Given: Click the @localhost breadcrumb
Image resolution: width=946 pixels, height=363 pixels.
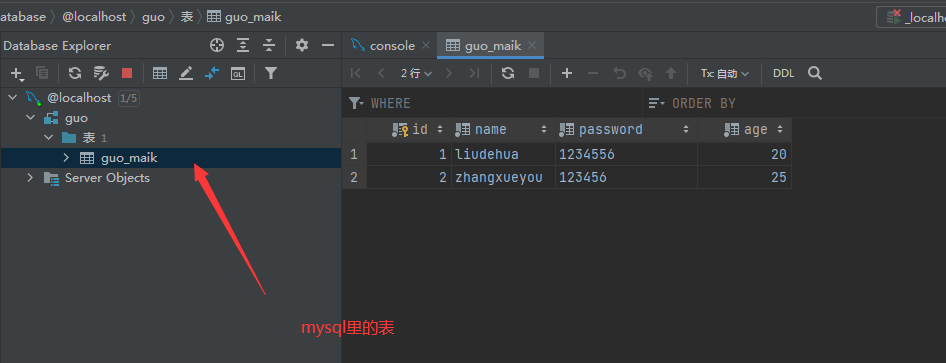Looking at the screenshot, I should coord(95,17).
